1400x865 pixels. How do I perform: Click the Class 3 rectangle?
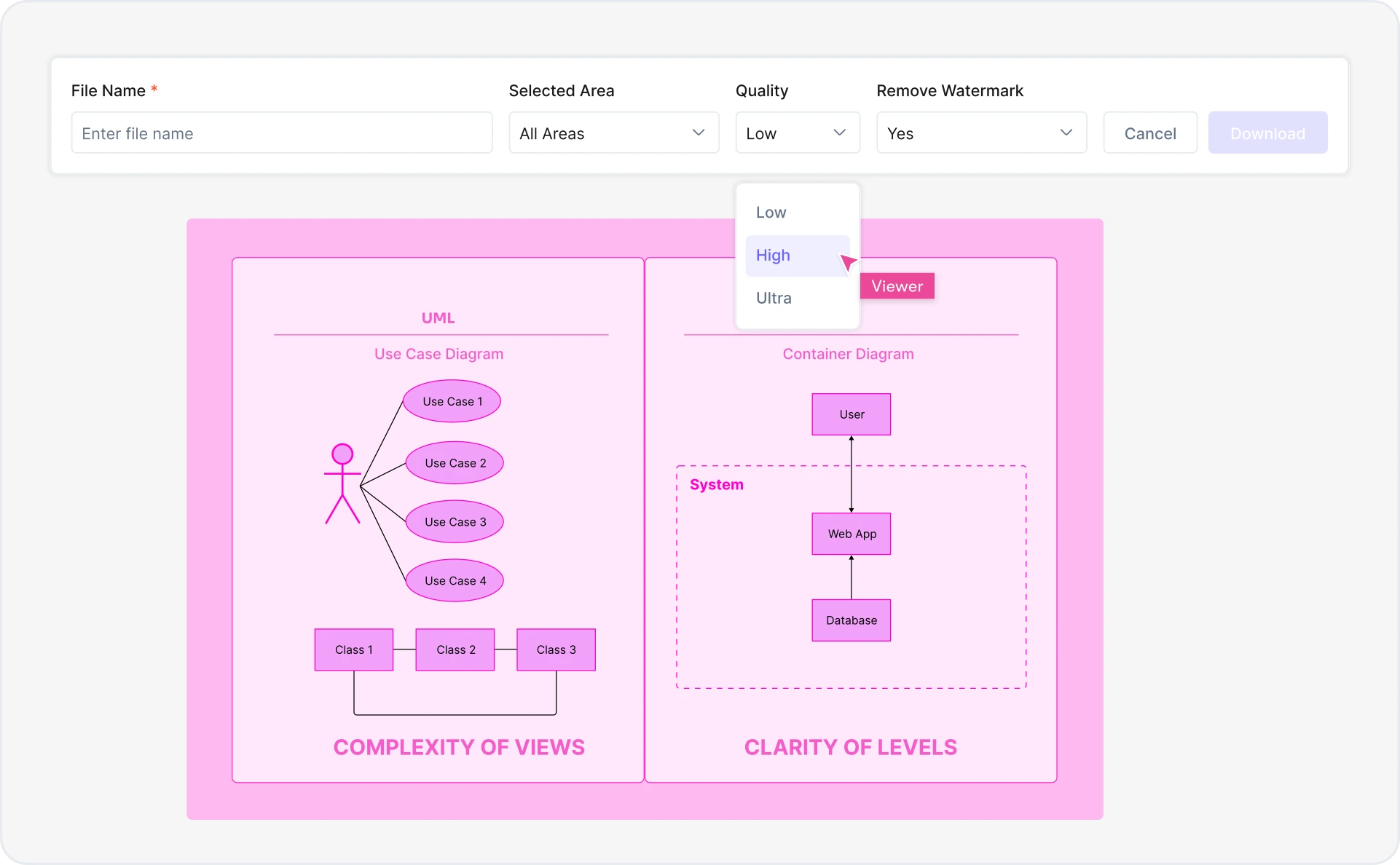[556, 649]
